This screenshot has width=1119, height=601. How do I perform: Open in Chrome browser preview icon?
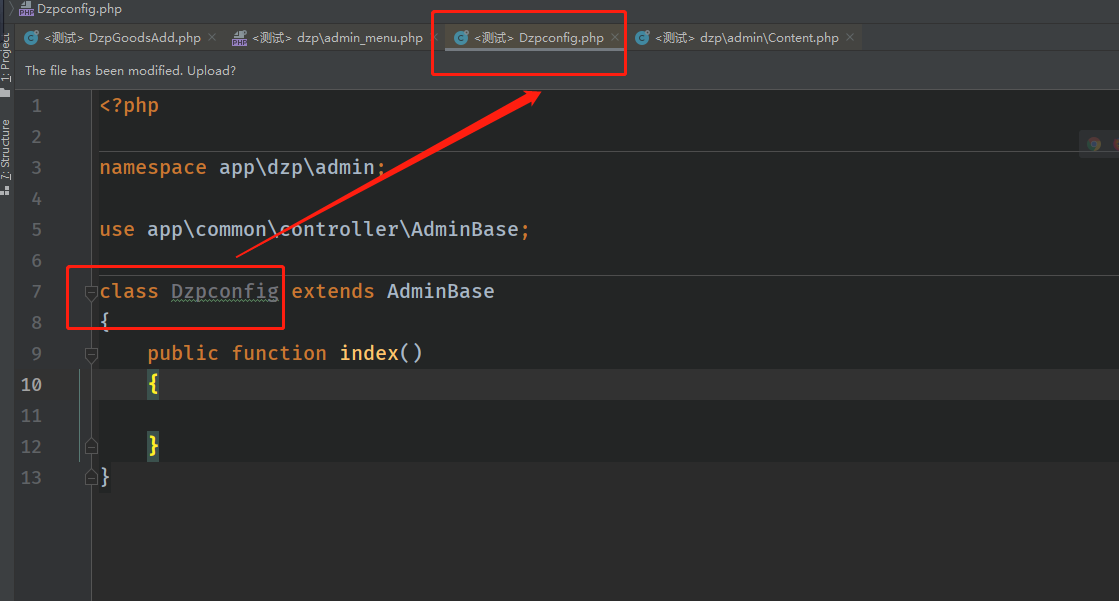point(1094,144)
